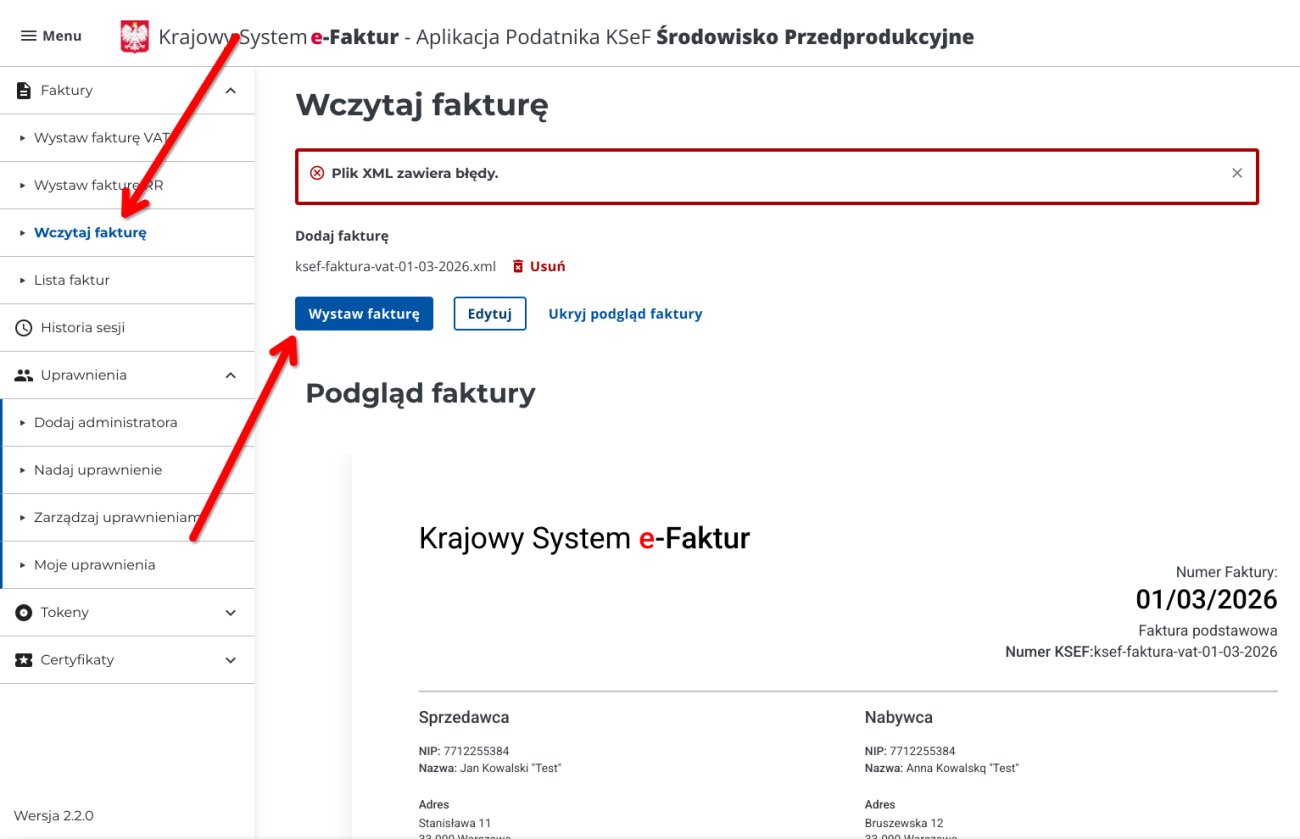Viewport: 1300px width, 839px height.
Task: Click the red error icon in the alert
Action: 317,172
